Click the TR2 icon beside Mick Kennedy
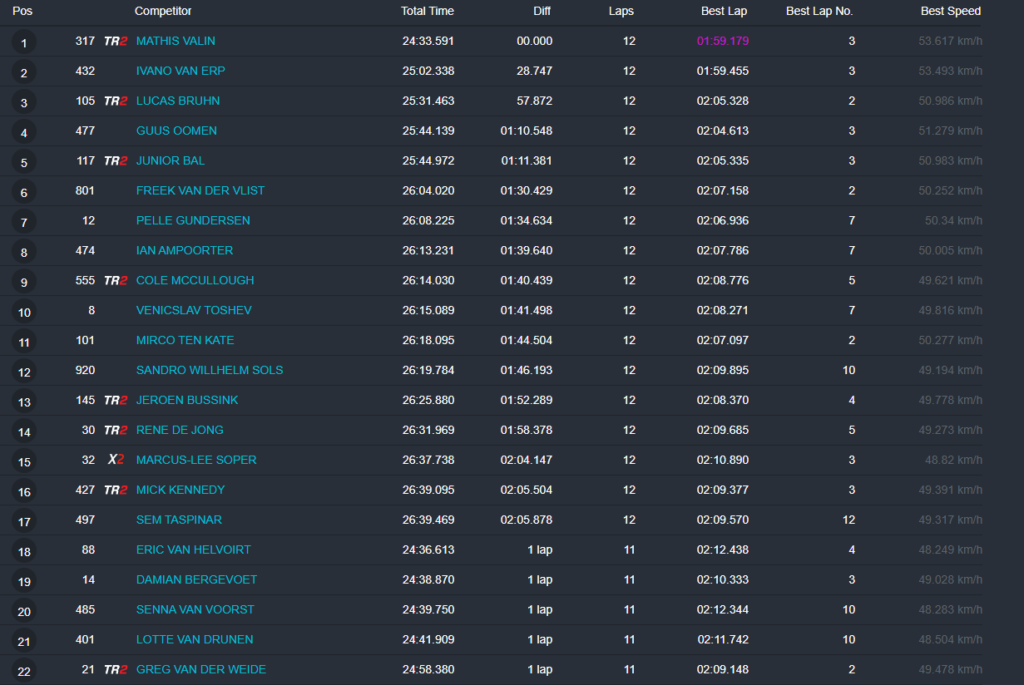The height and width of the screenshot is (685, 1024). click(x=116, y=490)
